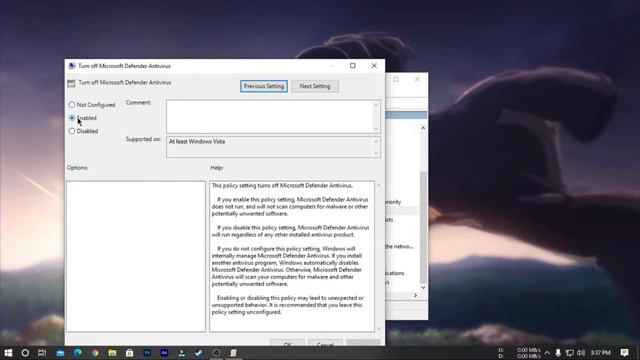
Task: Click the network speed meter on taskbar
Action: point(520,353)
